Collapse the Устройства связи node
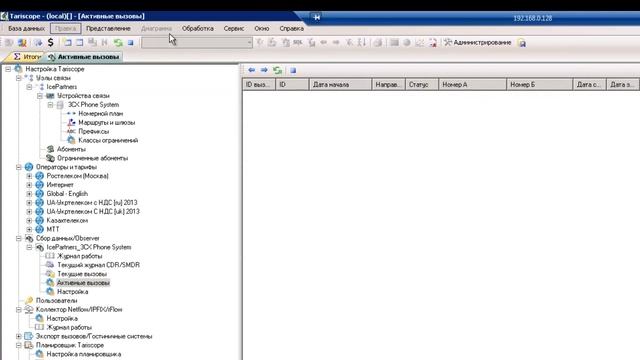The height and width of the screenshot is (360, 640). pos(40,96)
